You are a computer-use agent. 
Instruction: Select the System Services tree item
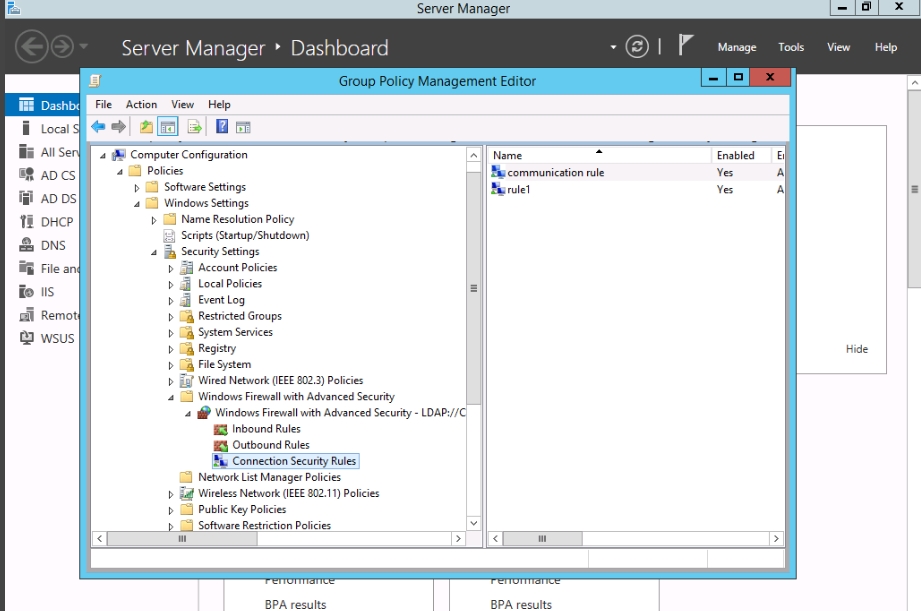pyautogui.click(x=235, y=332)
